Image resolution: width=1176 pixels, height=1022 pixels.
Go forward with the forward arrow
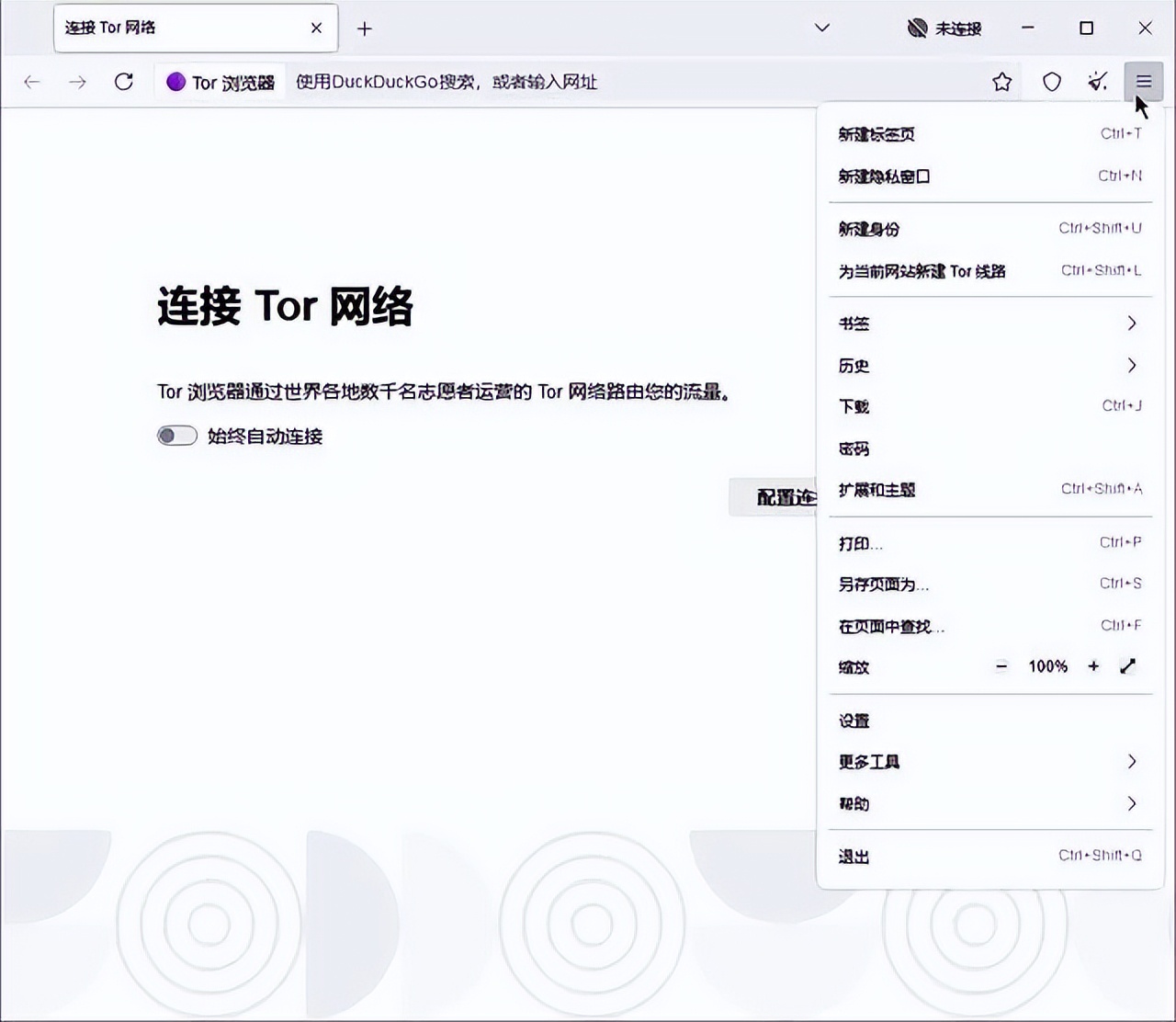[77, 83]
